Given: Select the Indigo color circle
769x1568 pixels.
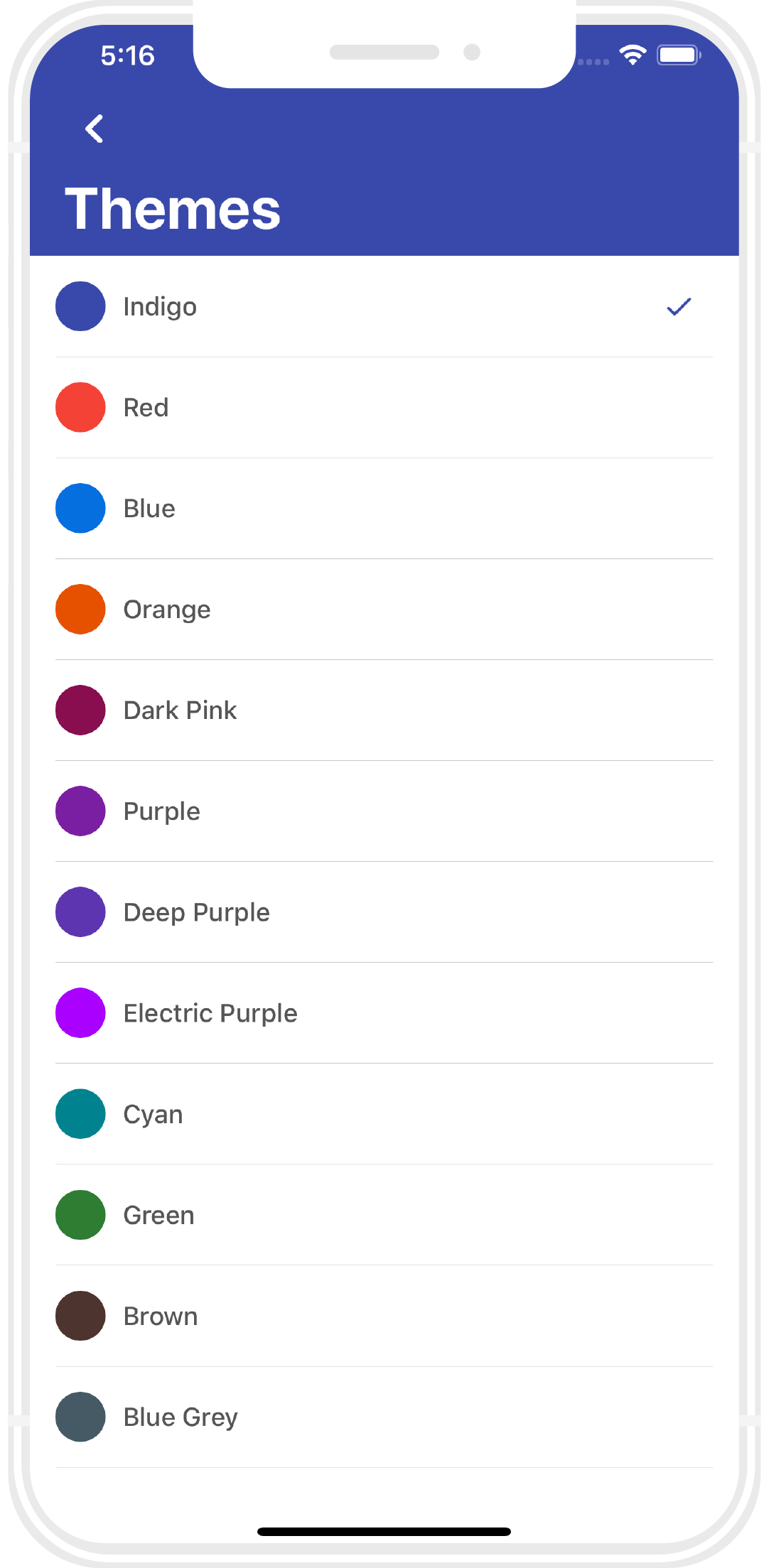Looking at the screenshot, I should point(80,307).
